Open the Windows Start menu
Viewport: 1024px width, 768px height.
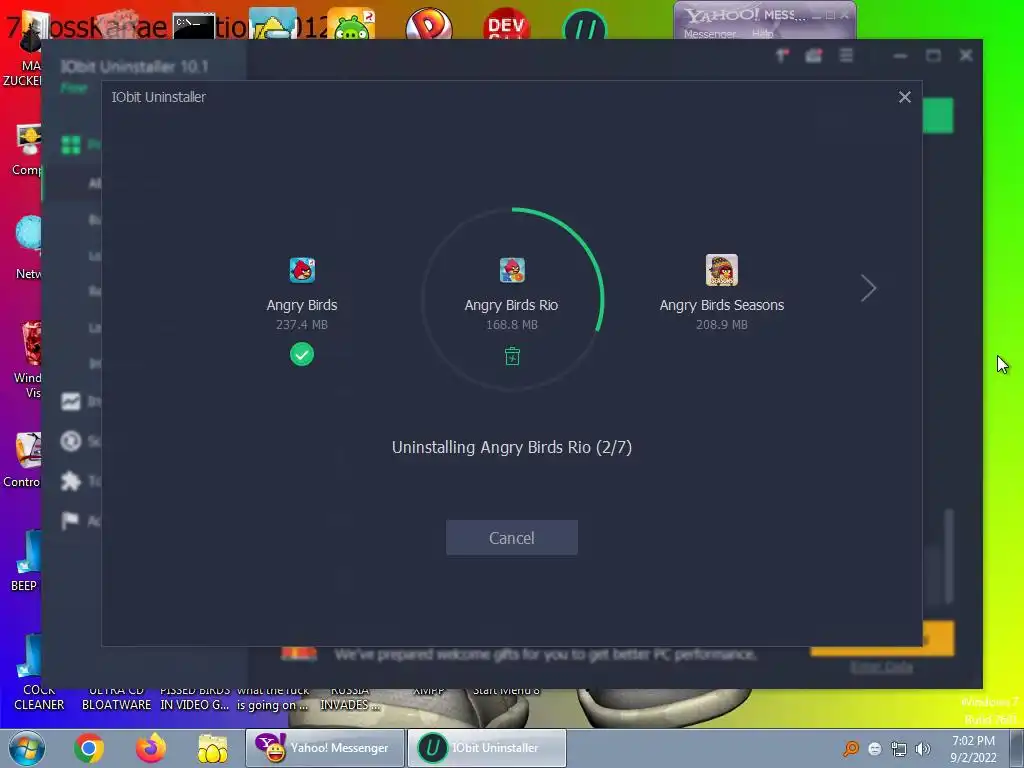click(x=26, y=748)
